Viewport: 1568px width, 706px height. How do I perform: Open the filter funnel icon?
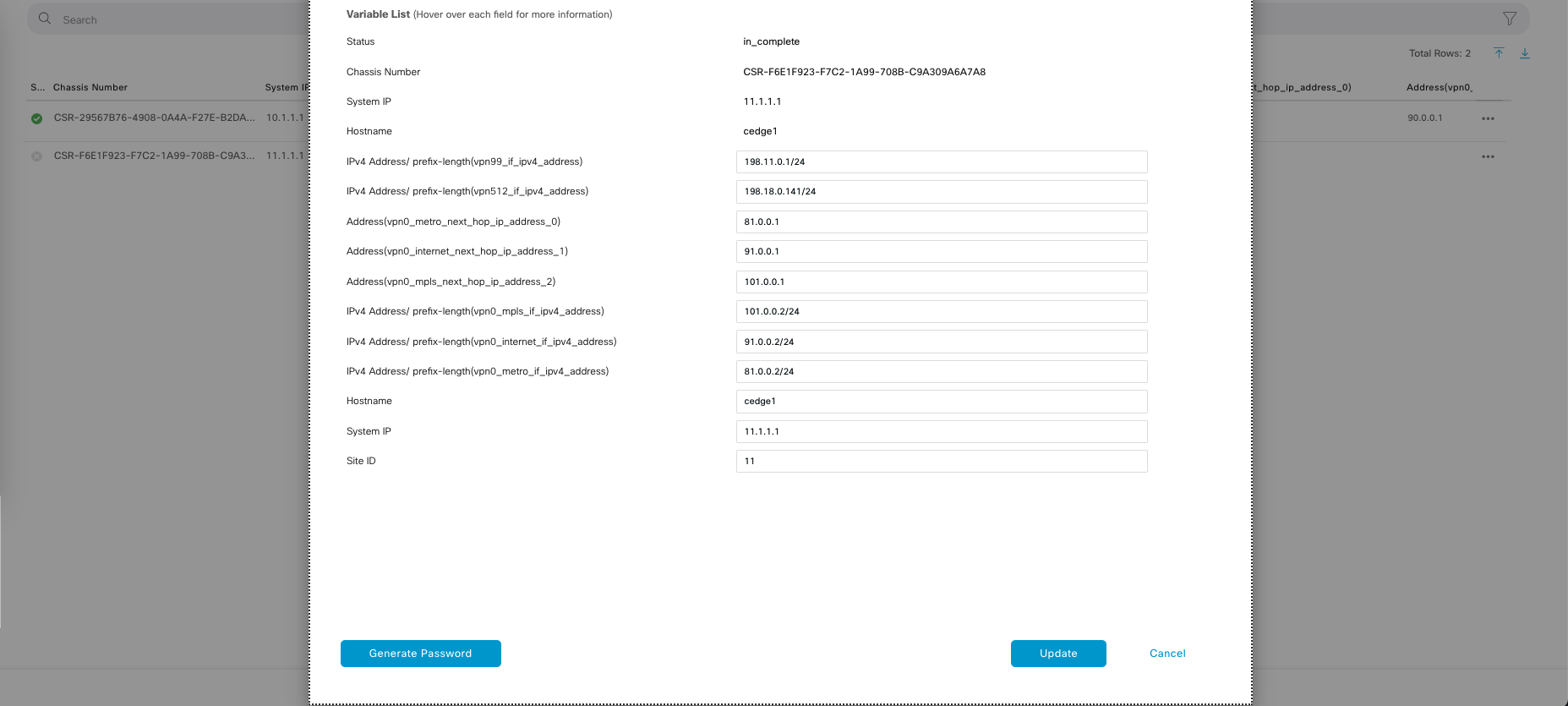click(x=1509, y=19)
